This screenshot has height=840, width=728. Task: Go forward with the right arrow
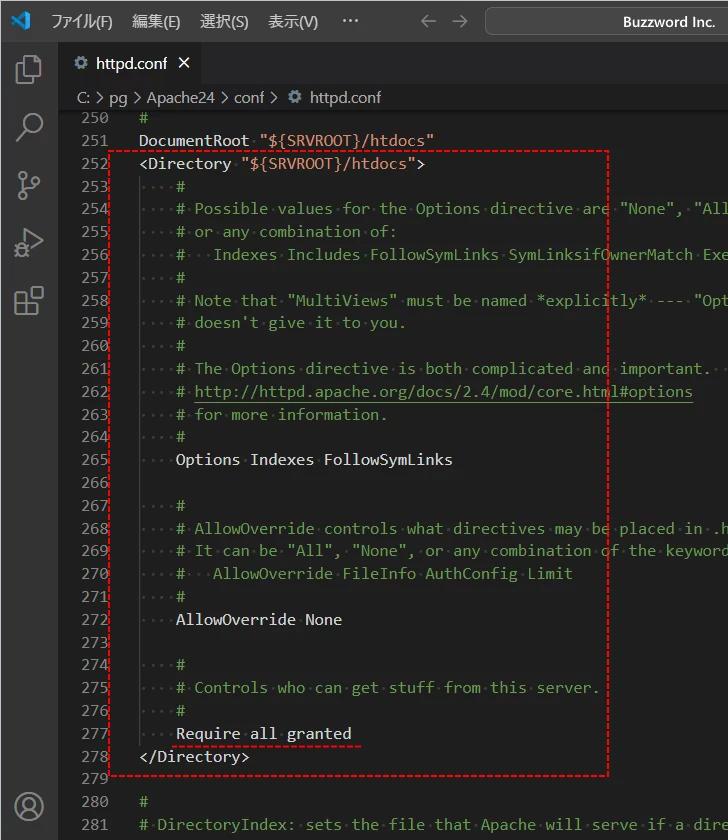click(460, 21)
